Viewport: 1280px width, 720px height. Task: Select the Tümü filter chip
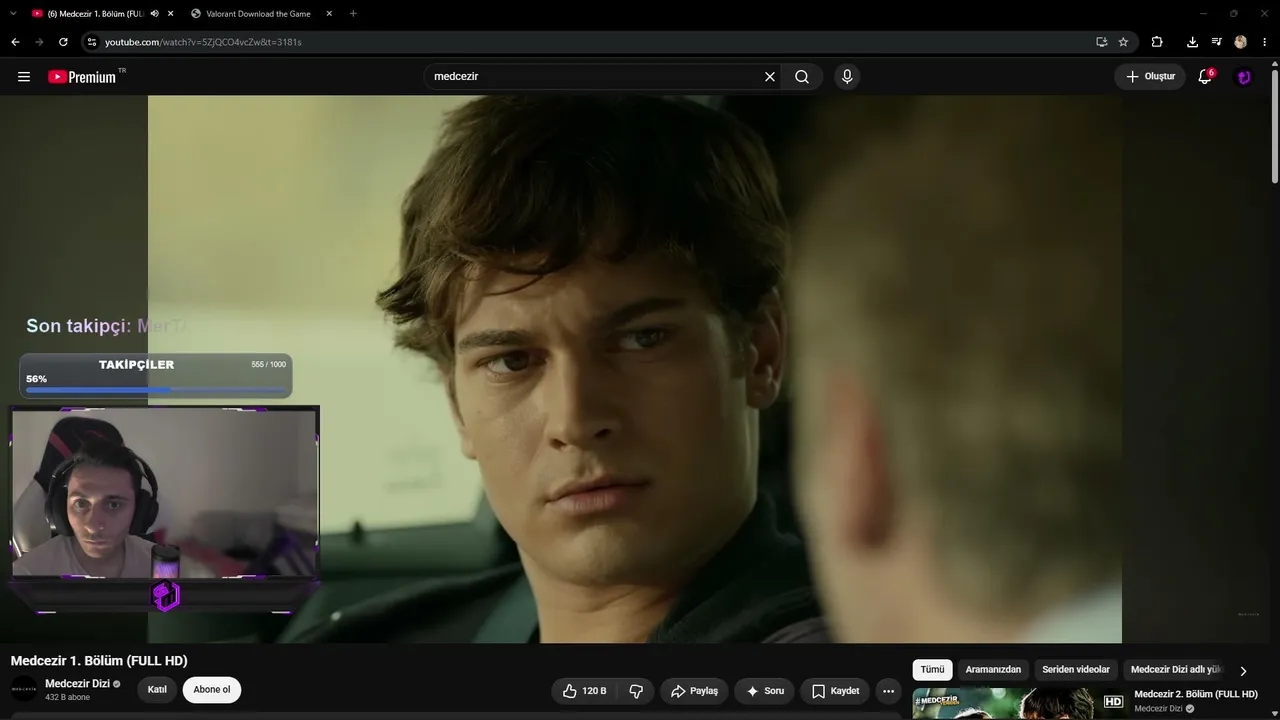(932, 670)
